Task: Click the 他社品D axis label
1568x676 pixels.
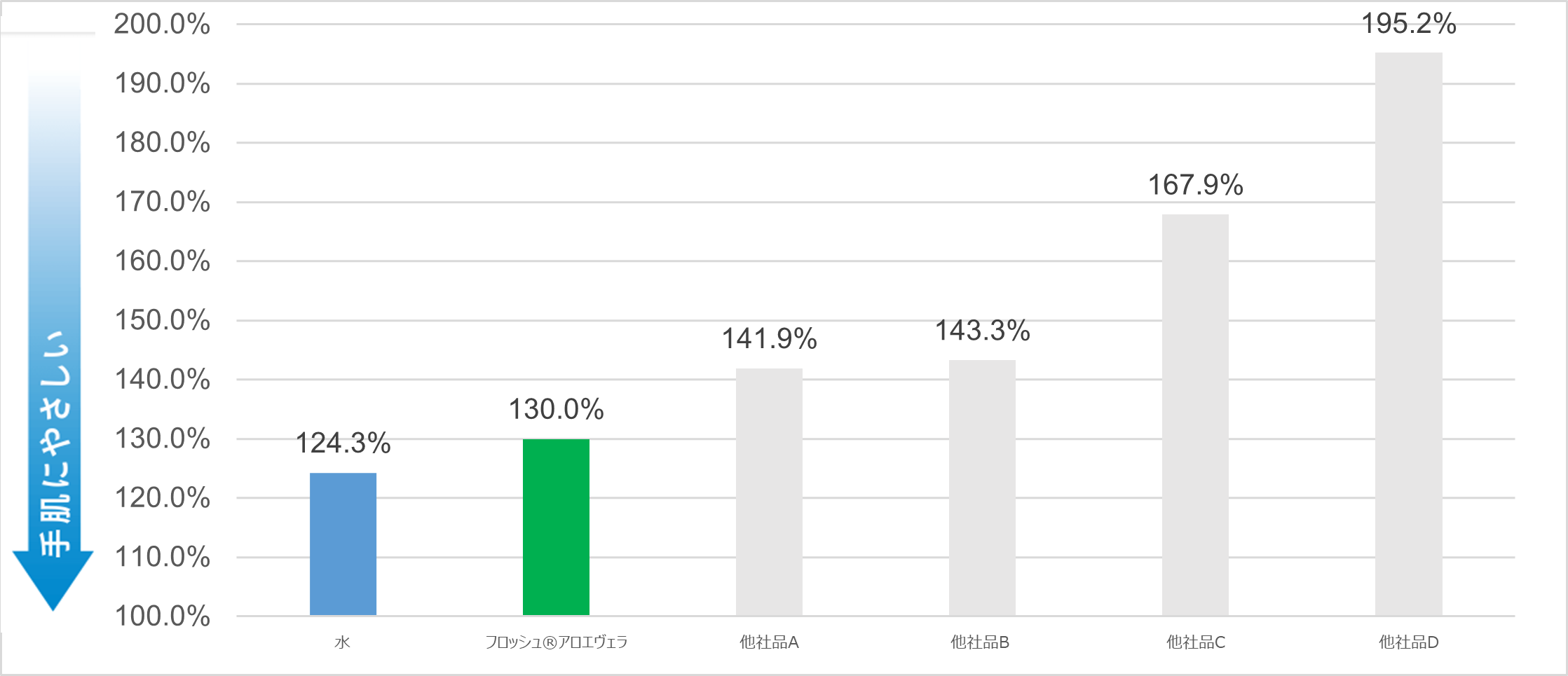Action: (x=1408, y=642)
